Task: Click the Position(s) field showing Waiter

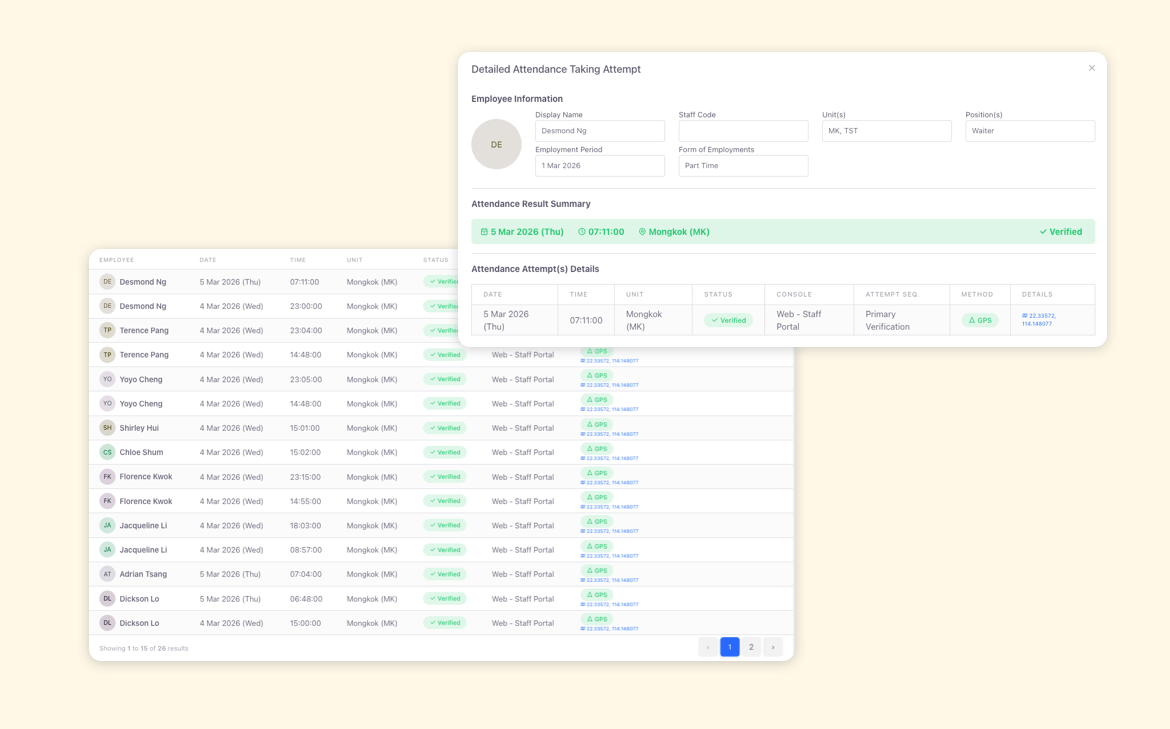Action: (1029, 131)
